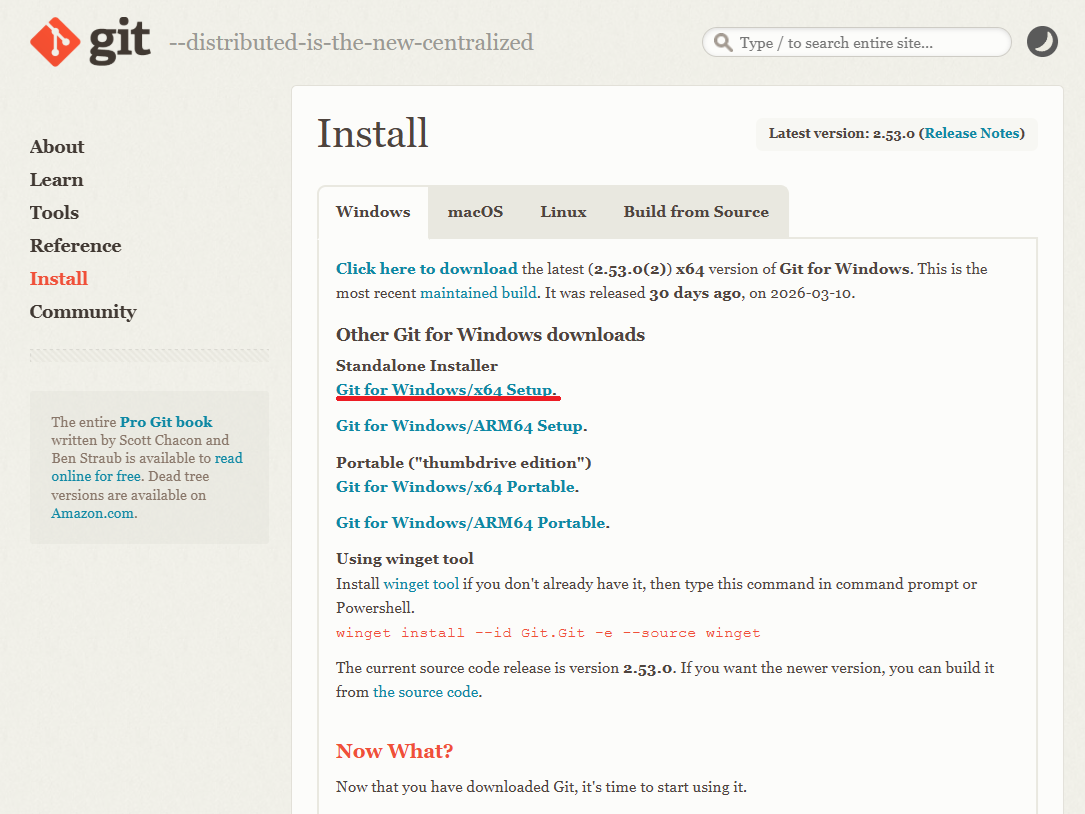This screenshot has height=814, width=1085.
Task: Open the Reference section
Action: (75, 246)
